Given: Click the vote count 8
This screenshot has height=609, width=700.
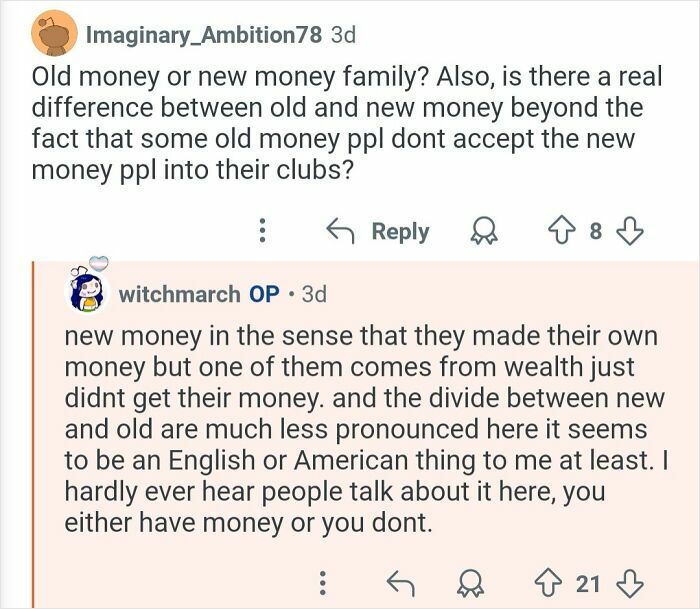Looking at the screenshot, I should coord(596,232).
